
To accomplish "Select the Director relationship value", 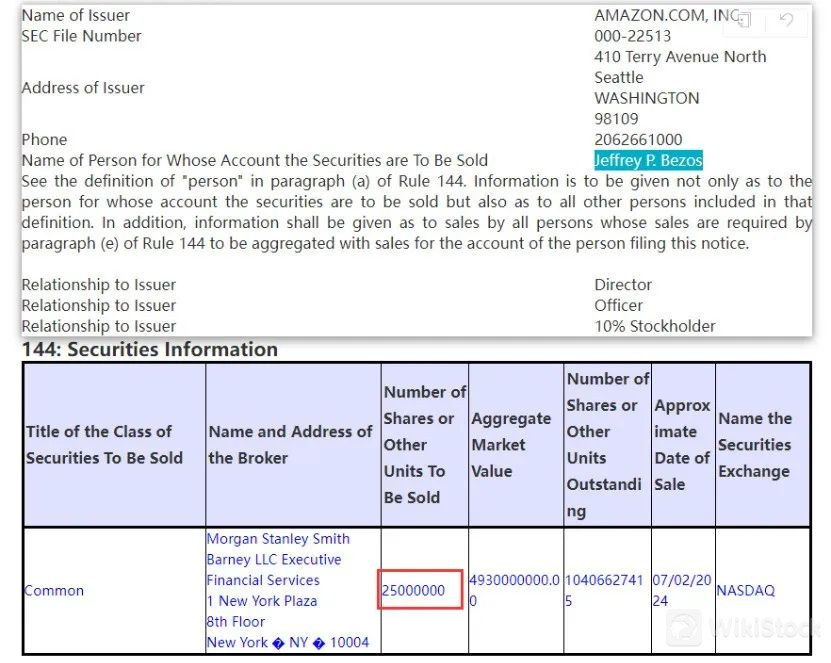I will coord(623,285).
